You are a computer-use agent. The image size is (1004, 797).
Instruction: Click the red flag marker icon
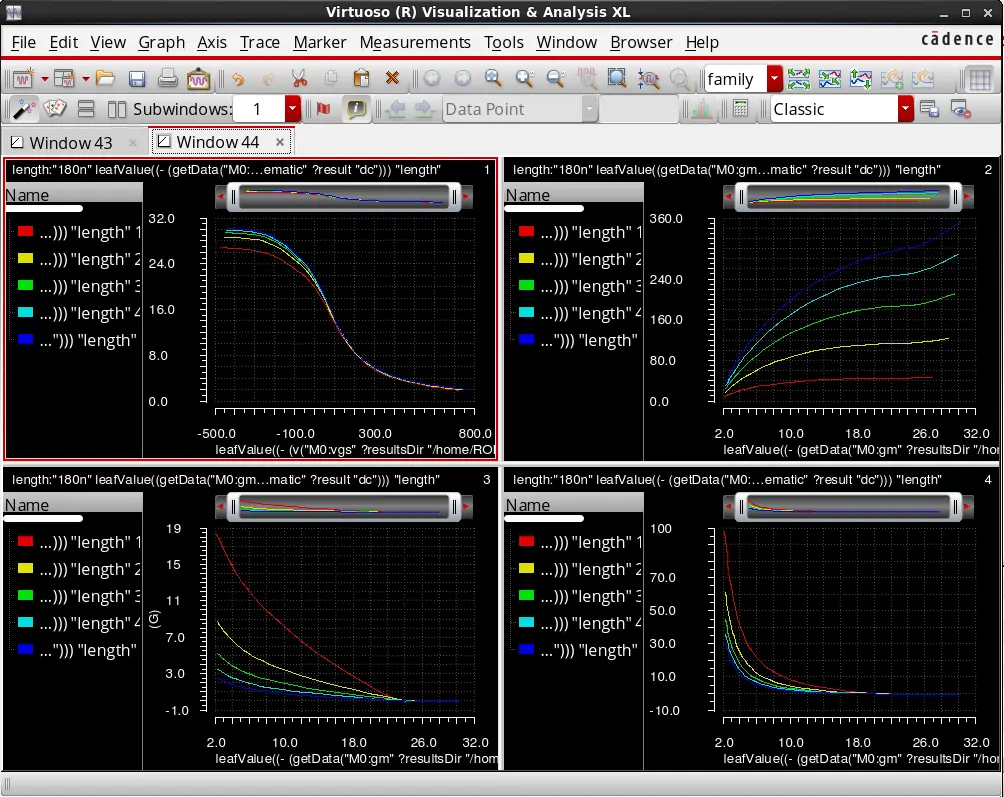323,109
